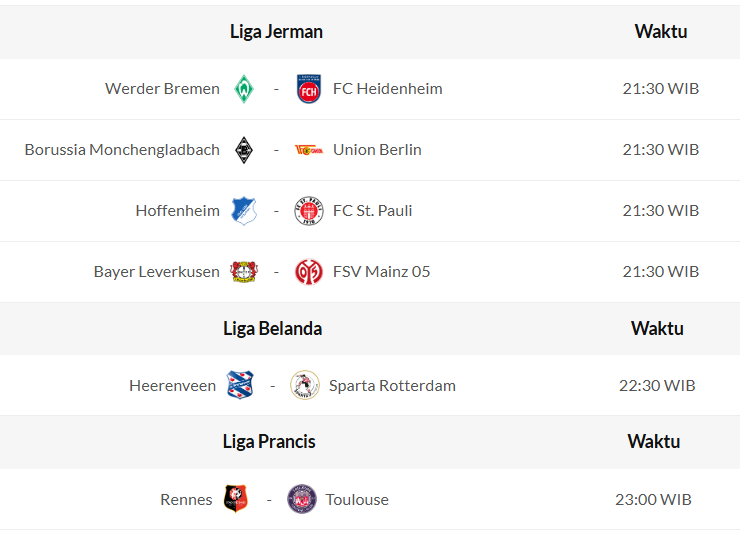This screenshot has width=740, height=538.
Task: Click the Werder Bremen club crest
Action: point(244,89)
